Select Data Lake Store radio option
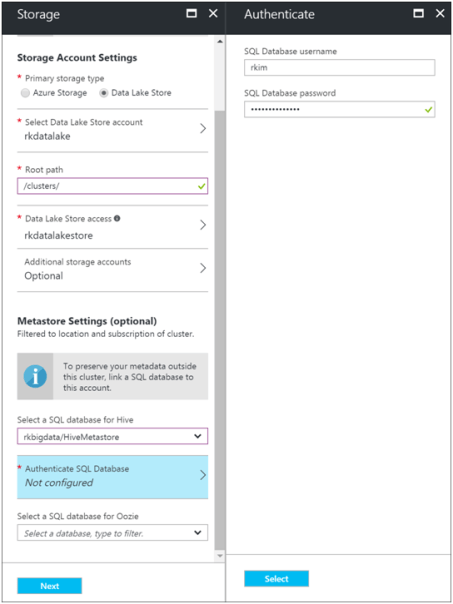Screen dimensions: 453x604 pos(104,93)
